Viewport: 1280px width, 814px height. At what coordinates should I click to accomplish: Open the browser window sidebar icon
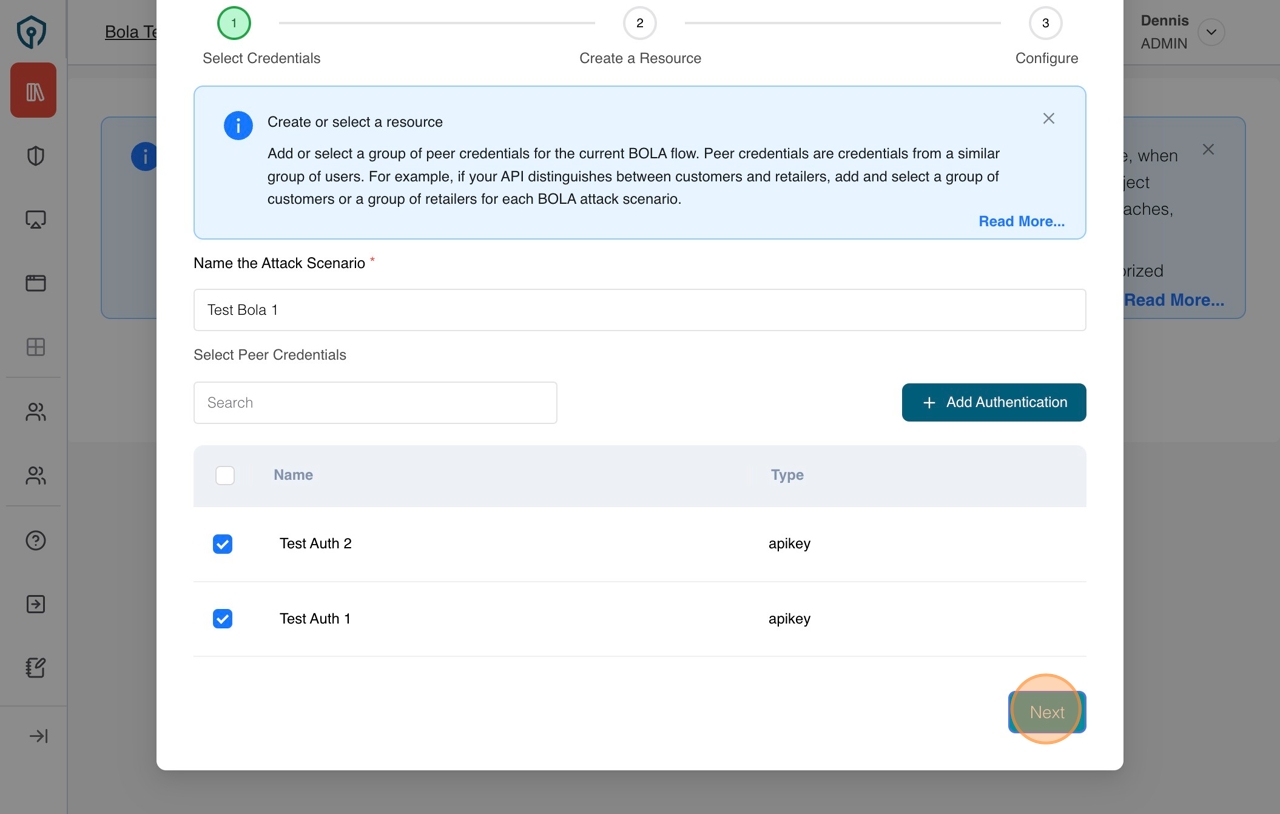pyautogui.click(x=36, y=283)
